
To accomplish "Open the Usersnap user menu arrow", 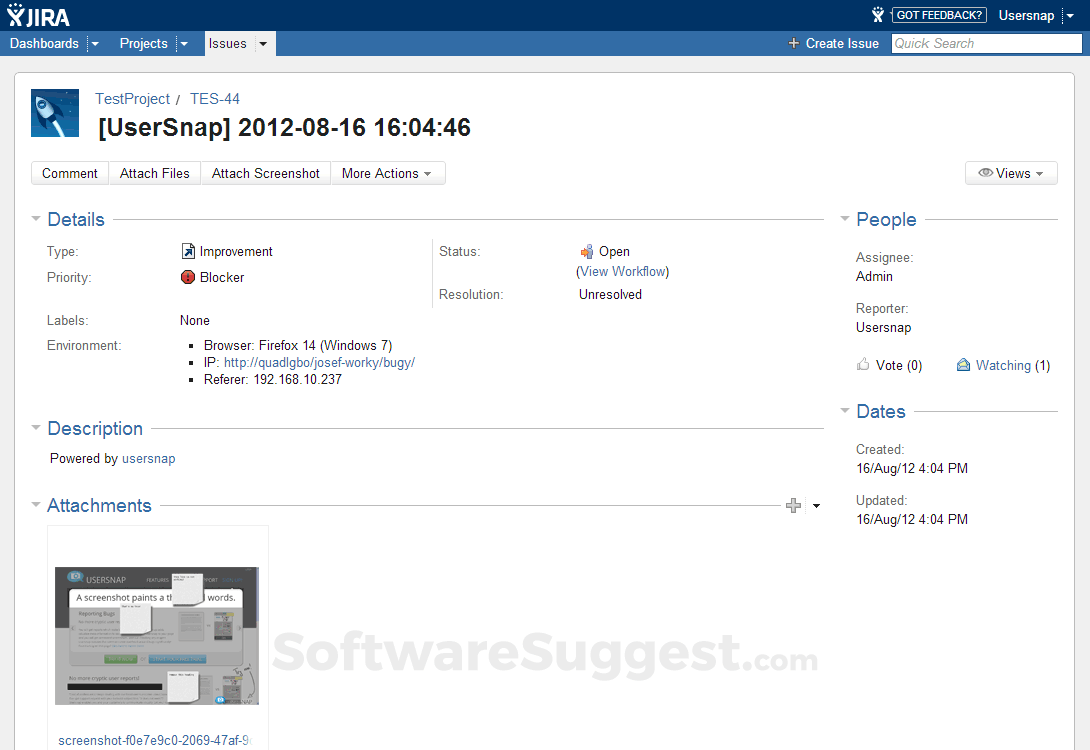I will click(x=1071, y=15).
